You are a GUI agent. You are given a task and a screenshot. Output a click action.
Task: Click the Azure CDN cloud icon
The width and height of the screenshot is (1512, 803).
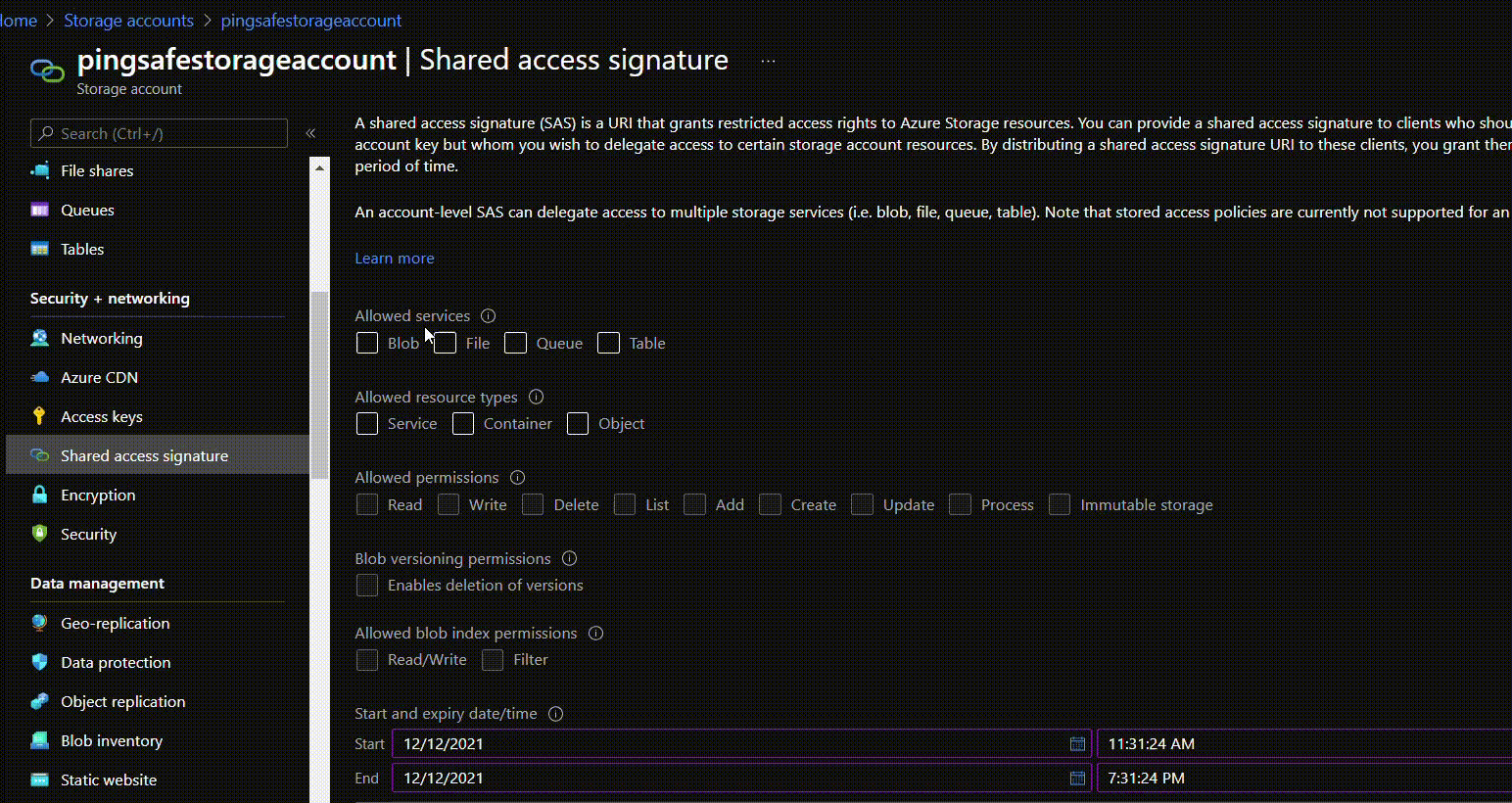(x=39, y=377)
